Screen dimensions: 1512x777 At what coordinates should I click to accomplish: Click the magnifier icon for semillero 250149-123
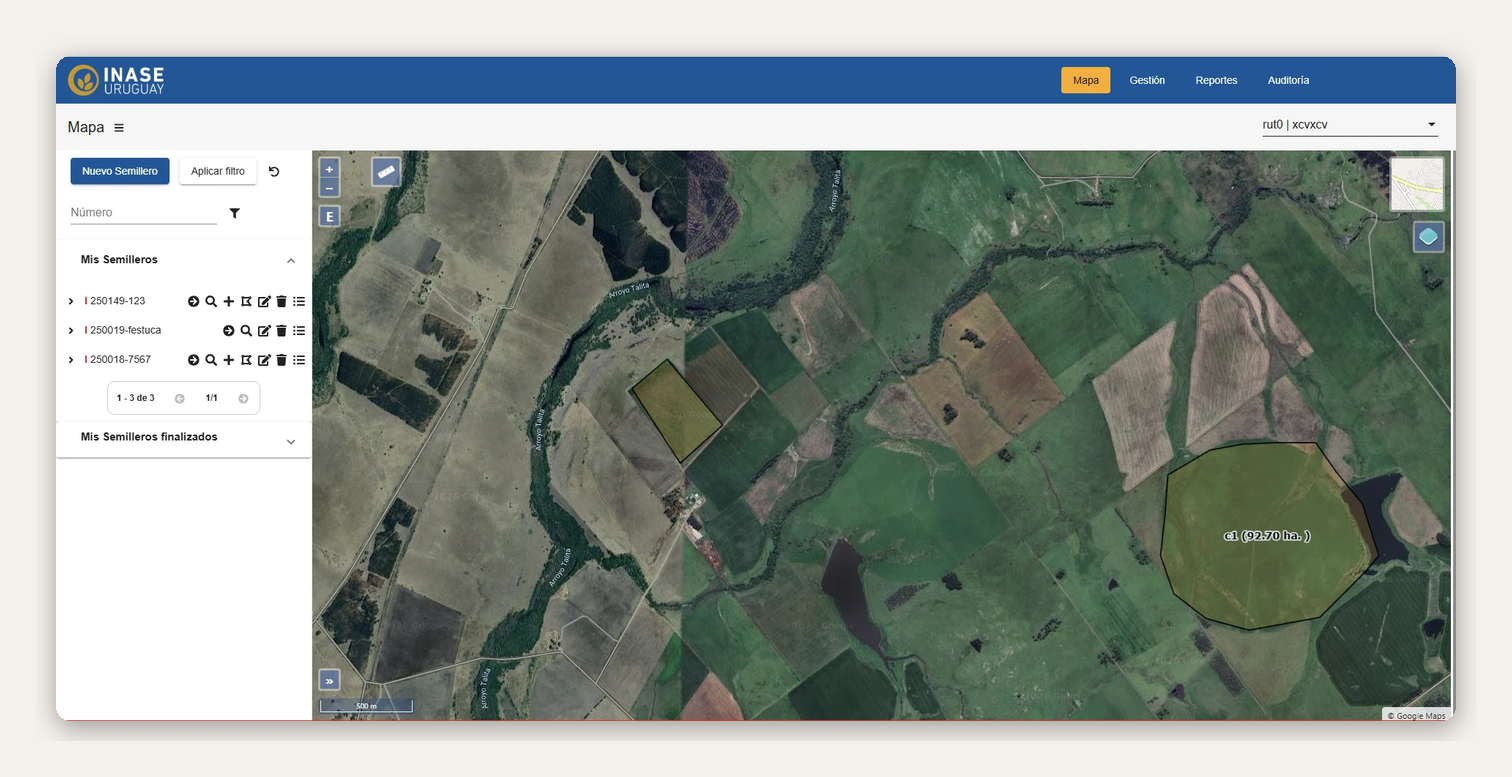211,301
